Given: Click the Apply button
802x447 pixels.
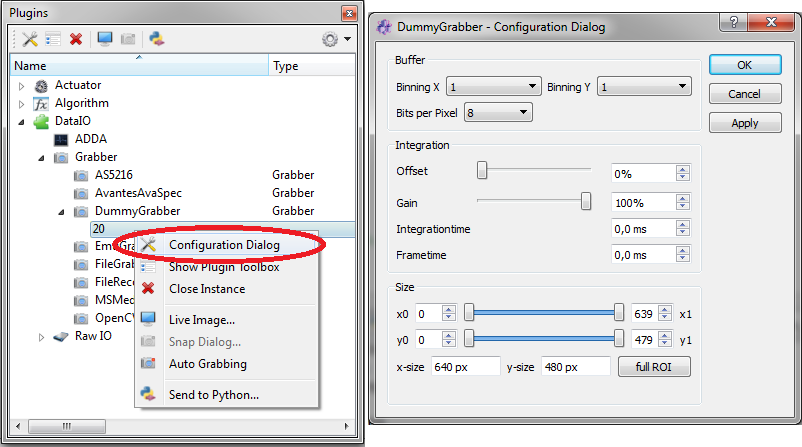Looking at the screenshot, I should pyautogui.click(x=745, y=123).
